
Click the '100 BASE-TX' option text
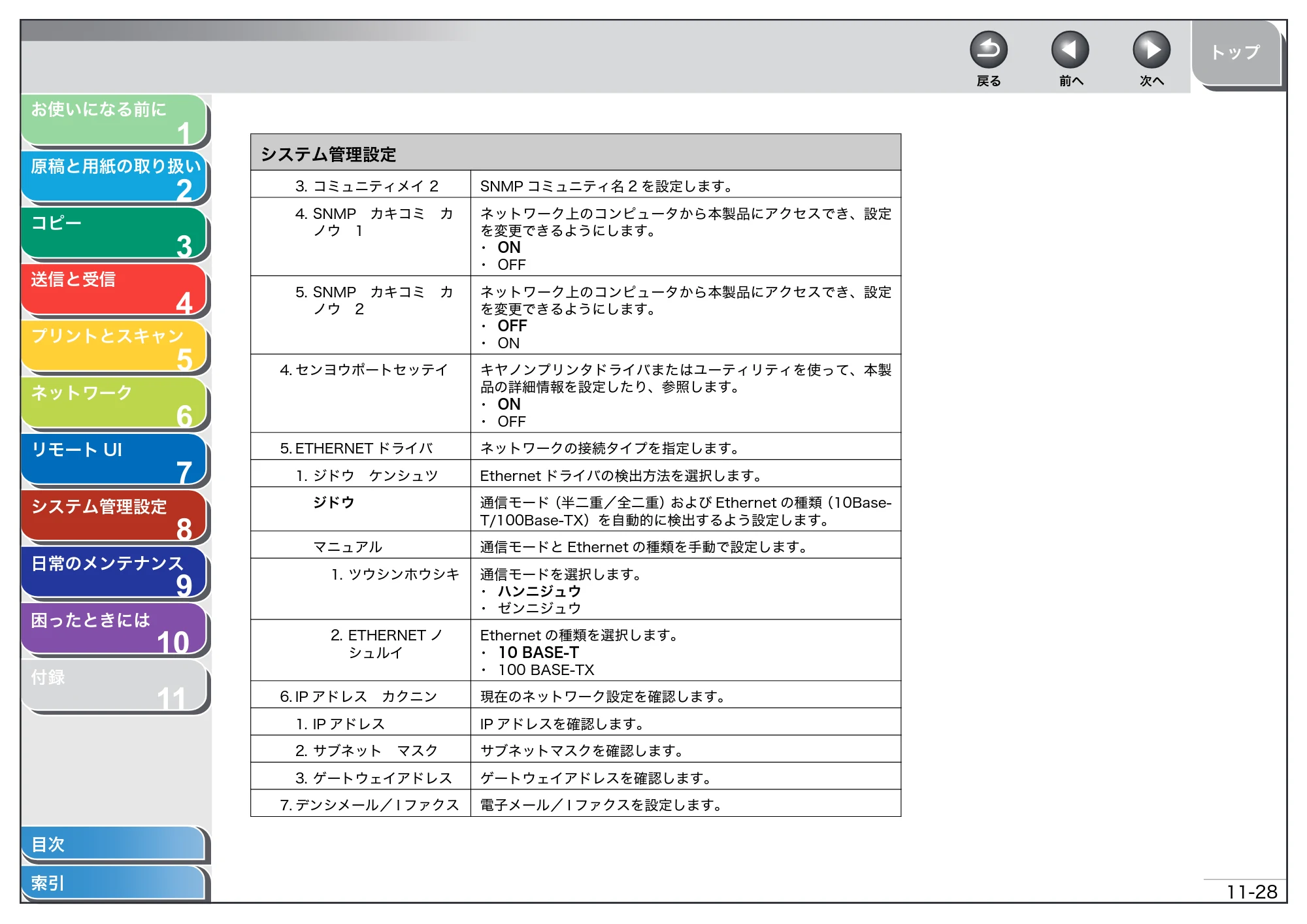click(546, 670)
